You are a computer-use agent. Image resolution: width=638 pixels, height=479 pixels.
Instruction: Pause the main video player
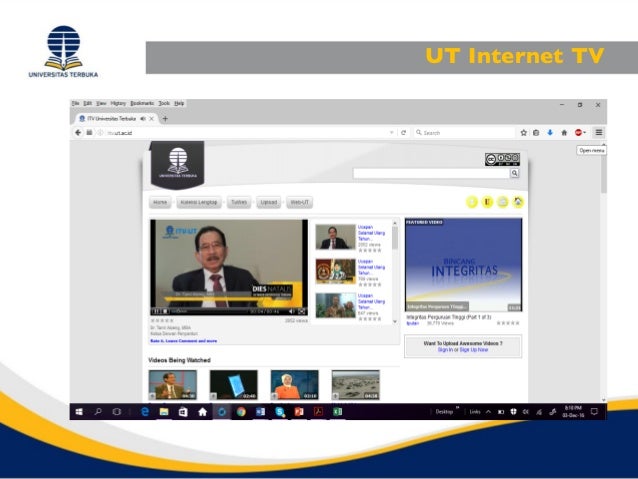click(x=156, y=311)
